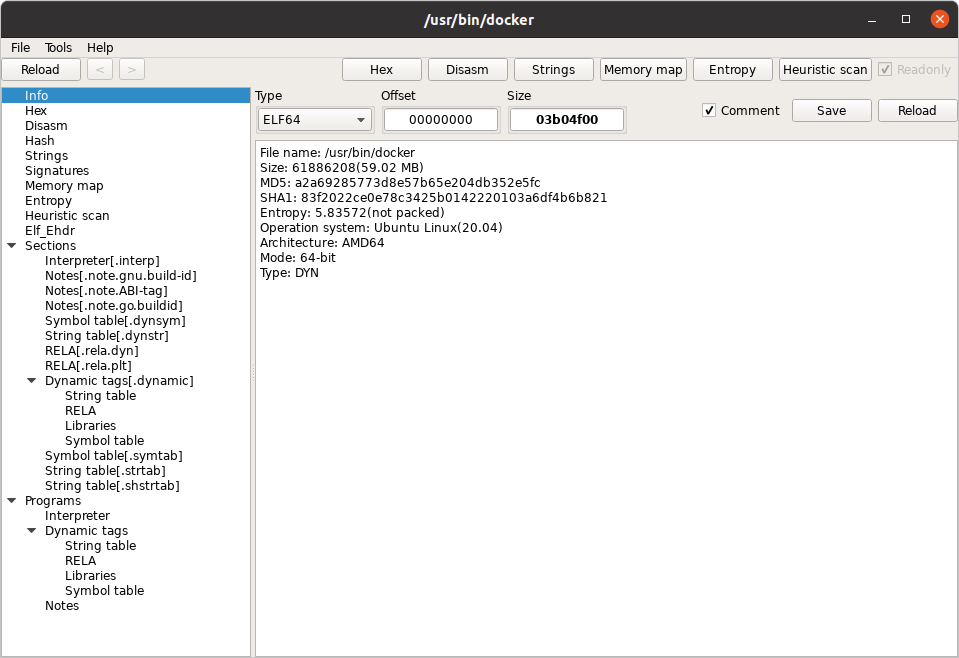This screenshot has height=658, width=959.
Task: Open the ELF64 Type dropdown
Action: point(315,120)
